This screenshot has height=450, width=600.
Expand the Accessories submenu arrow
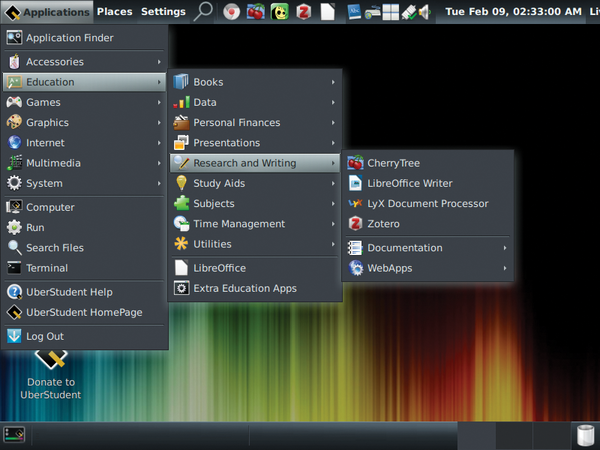click(x=159, y=62)
